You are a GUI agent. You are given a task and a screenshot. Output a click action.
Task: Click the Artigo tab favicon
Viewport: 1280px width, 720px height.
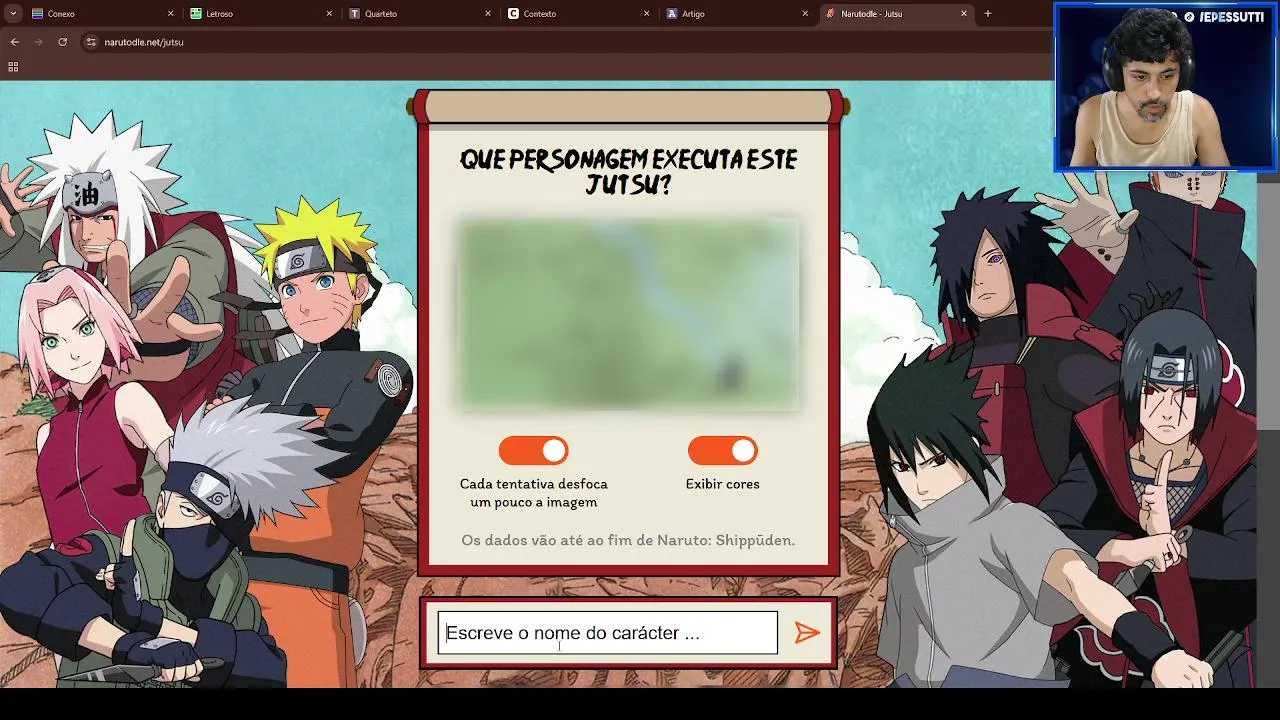click(x=672, y=14)
